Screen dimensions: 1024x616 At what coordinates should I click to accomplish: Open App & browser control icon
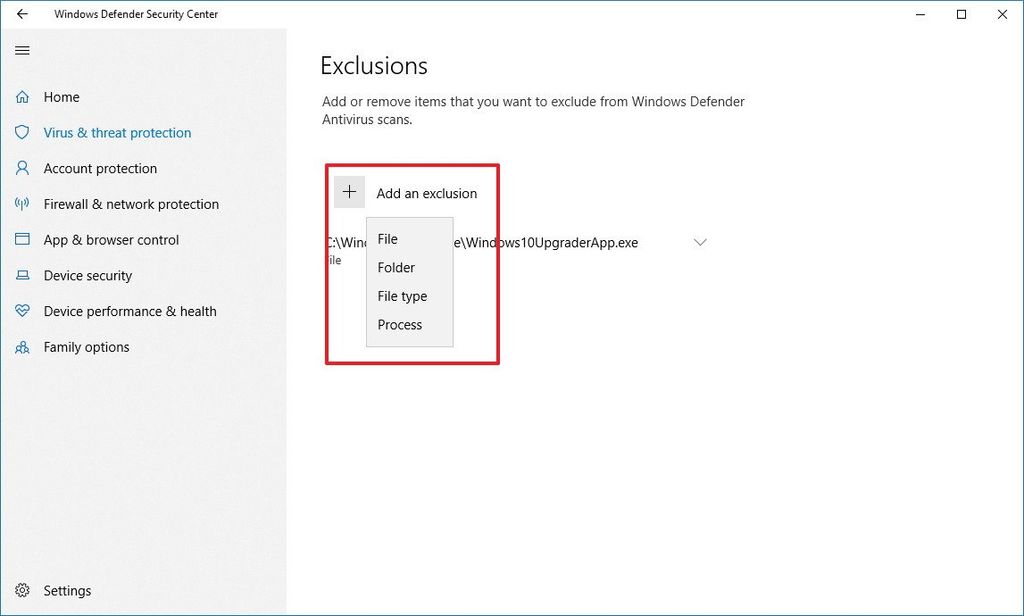tap(22, 240)
